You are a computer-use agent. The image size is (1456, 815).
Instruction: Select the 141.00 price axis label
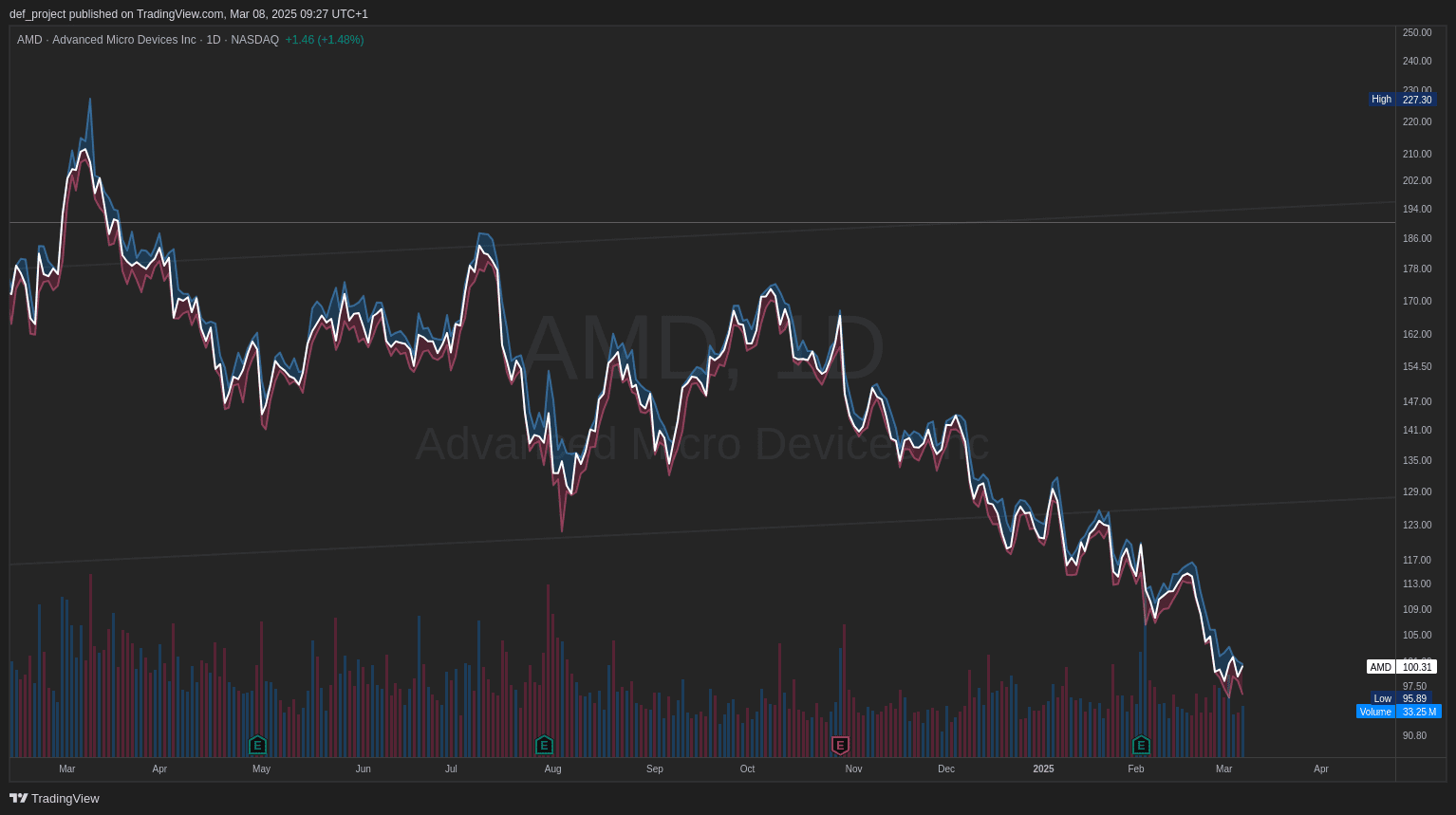(x=1417, y=430)
